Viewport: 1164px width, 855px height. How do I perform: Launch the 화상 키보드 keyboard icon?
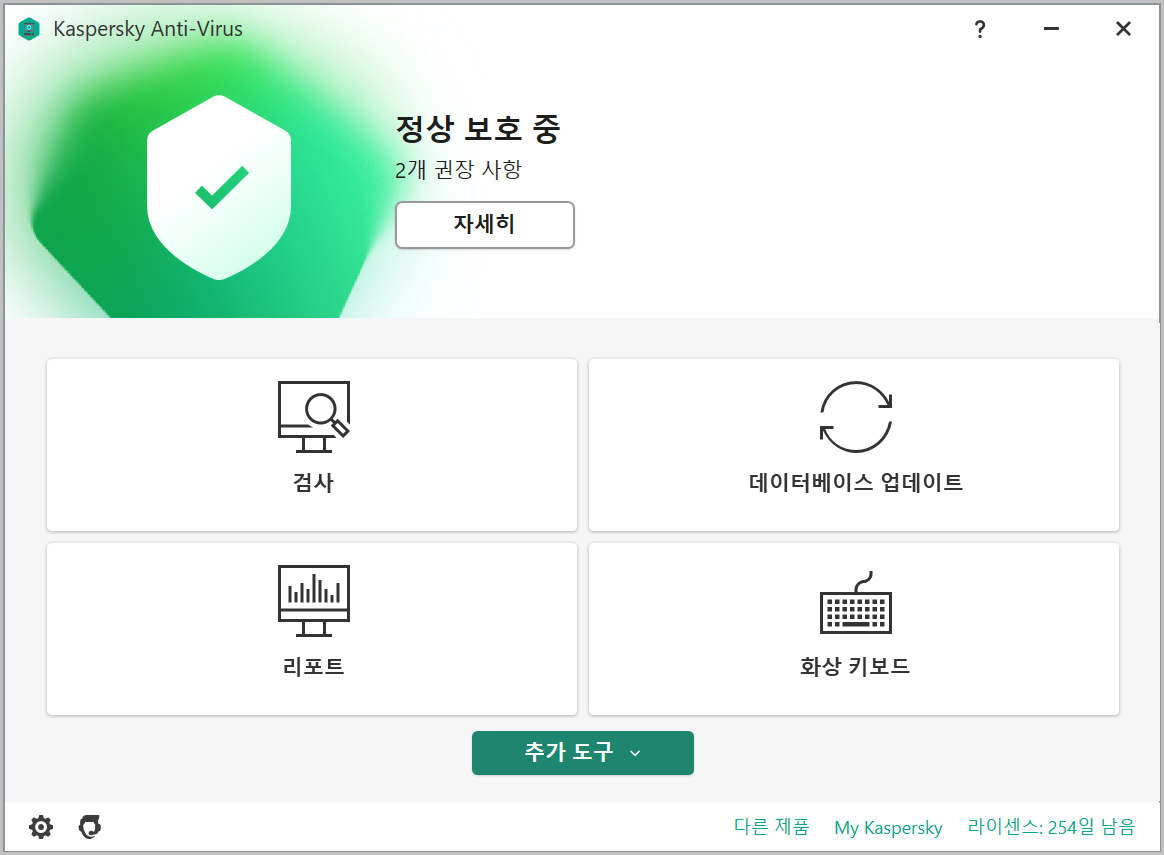pos(855,603)
